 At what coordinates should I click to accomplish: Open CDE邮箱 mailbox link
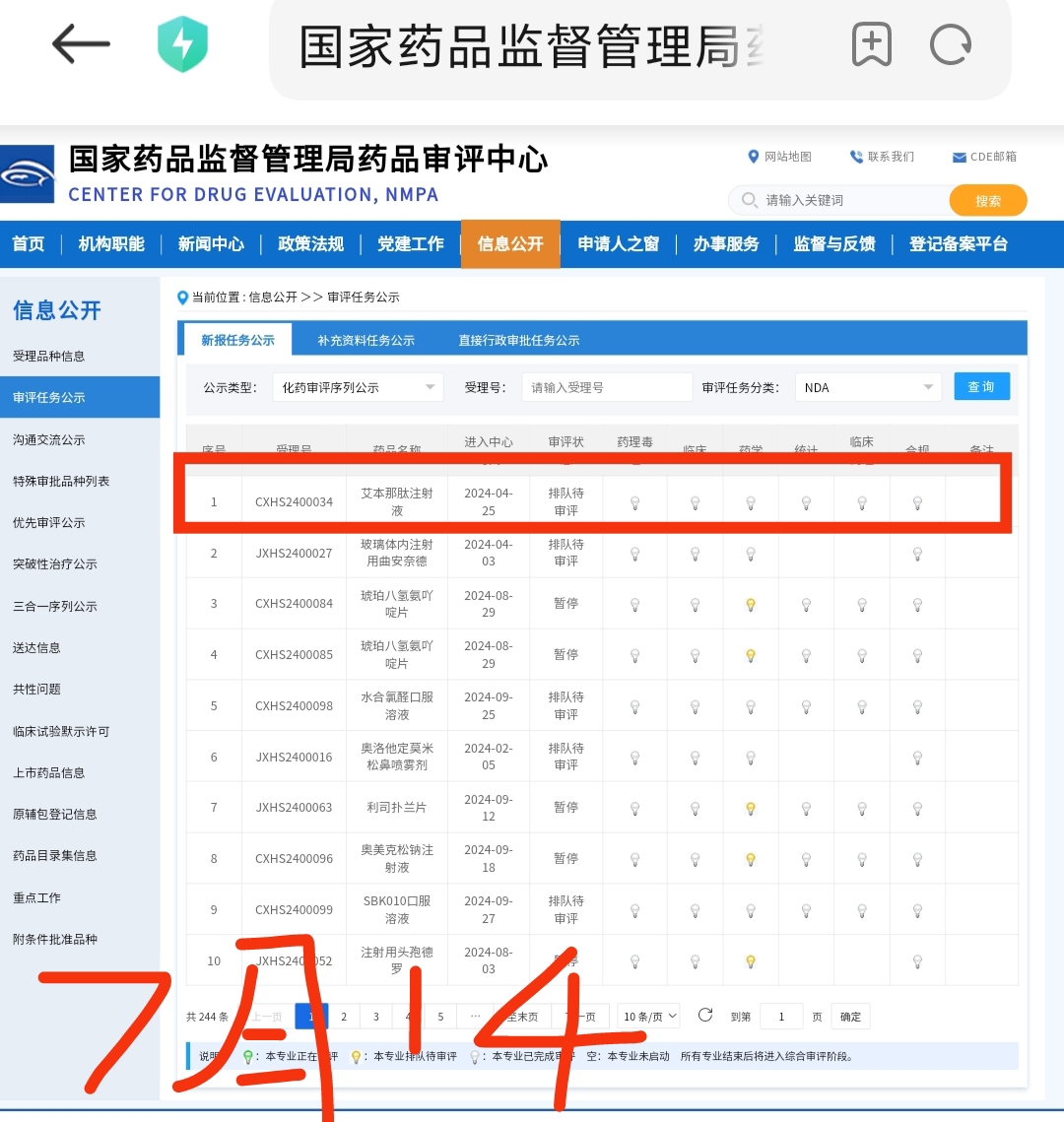(x=984, y=156)
